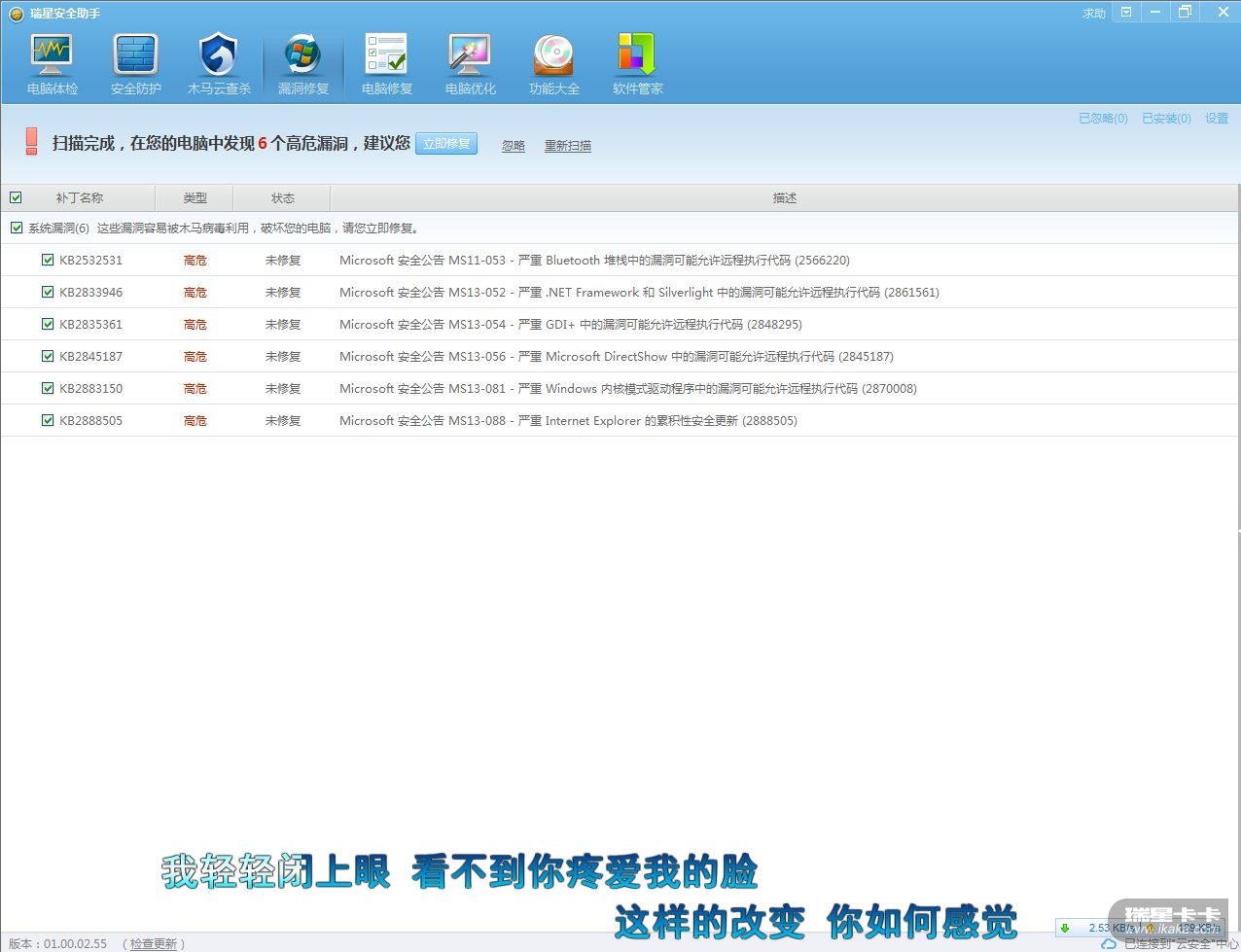Click 高危 severity of KB2835361
This screenshot has height=952, width=1241.
[x=195, y=325]
